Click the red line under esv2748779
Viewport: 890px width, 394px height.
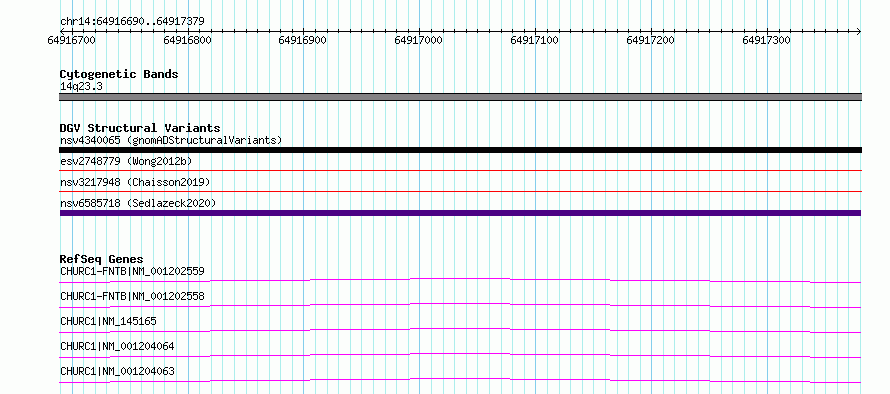click(460, 170)
